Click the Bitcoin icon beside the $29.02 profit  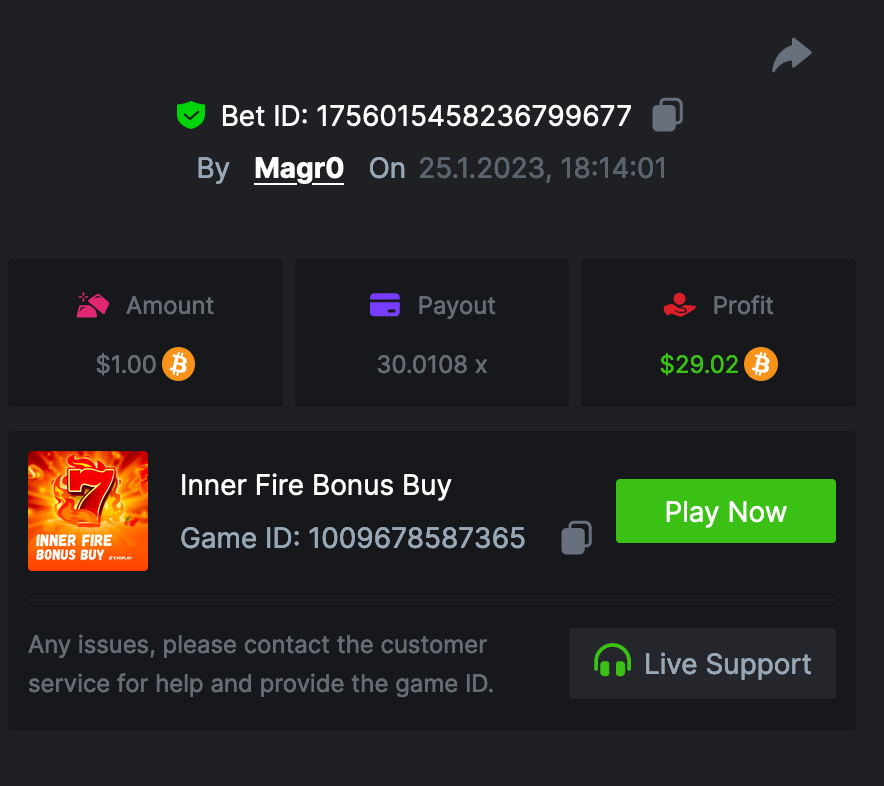(761, 364)
